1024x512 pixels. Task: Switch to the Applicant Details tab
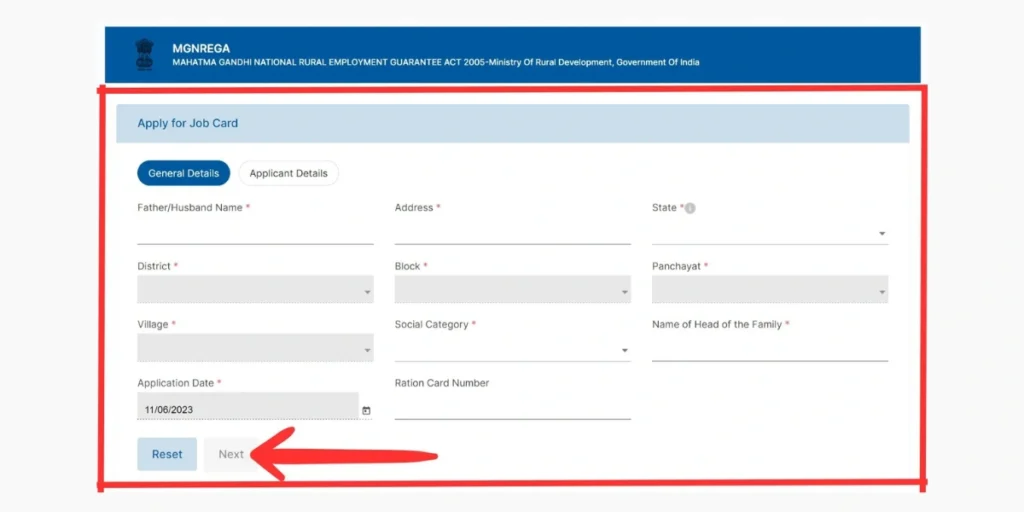[x=288, y=173]
